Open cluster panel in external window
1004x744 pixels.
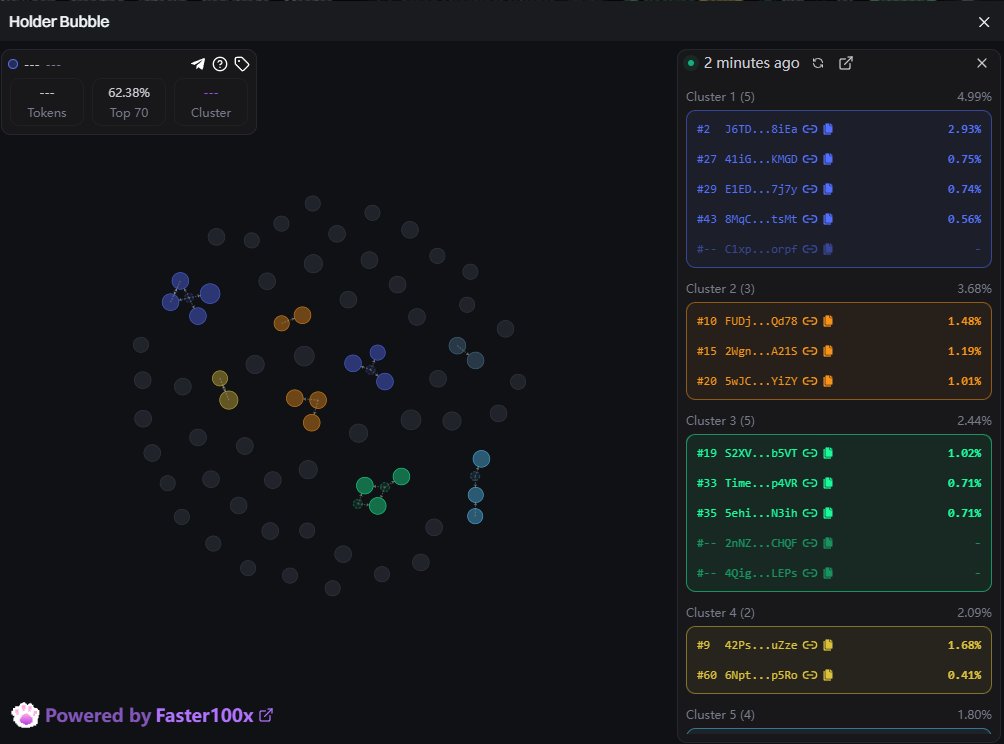point(845,63)
